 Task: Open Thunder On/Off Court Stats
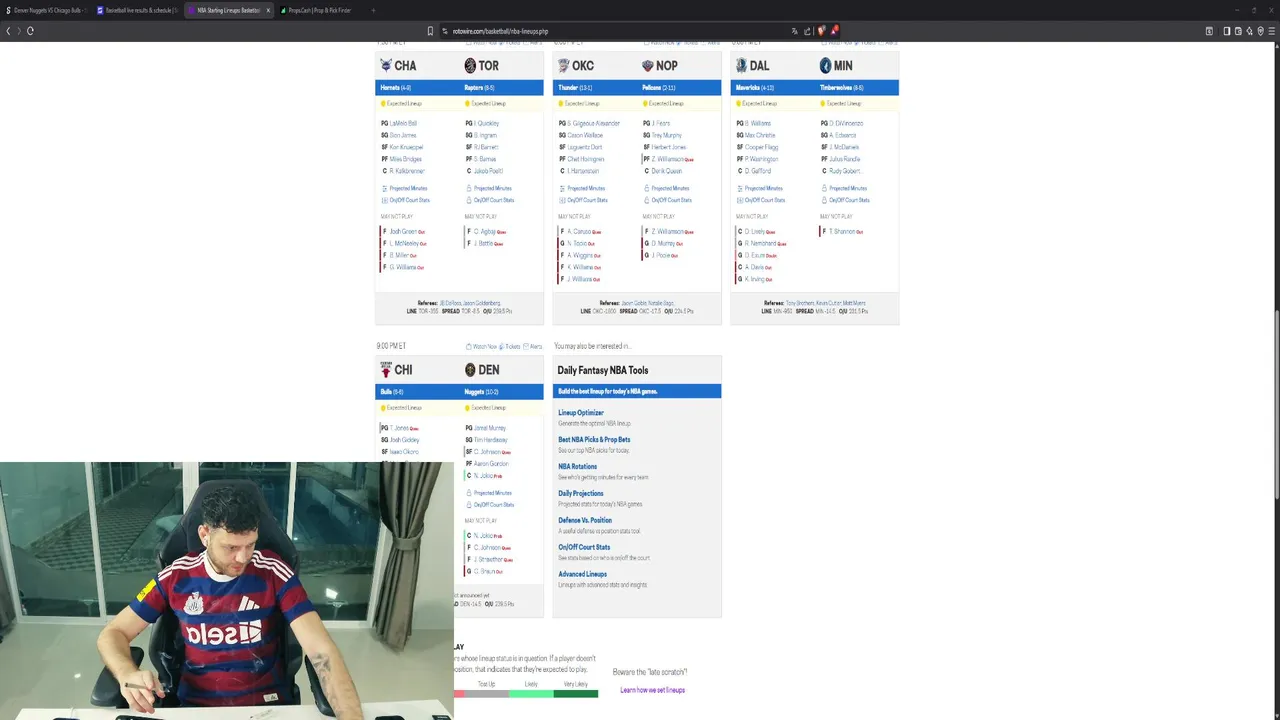pyautogui.click(x=583, y=200)
